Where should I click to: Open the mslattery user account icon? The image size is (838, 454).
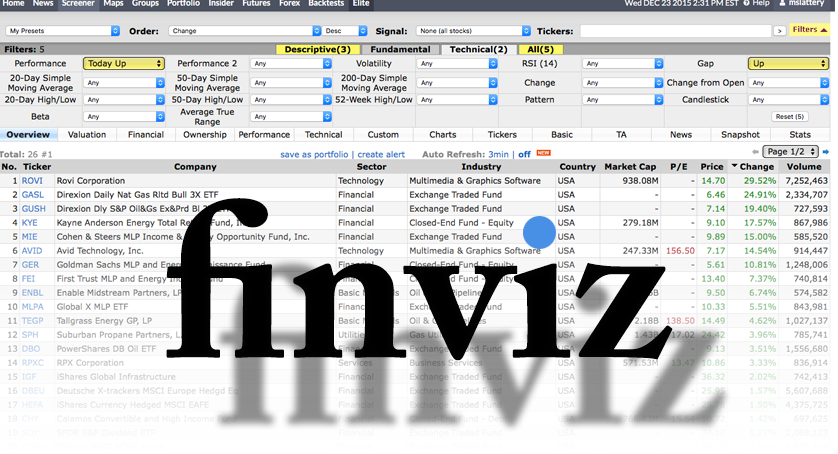tap(782, 3)
